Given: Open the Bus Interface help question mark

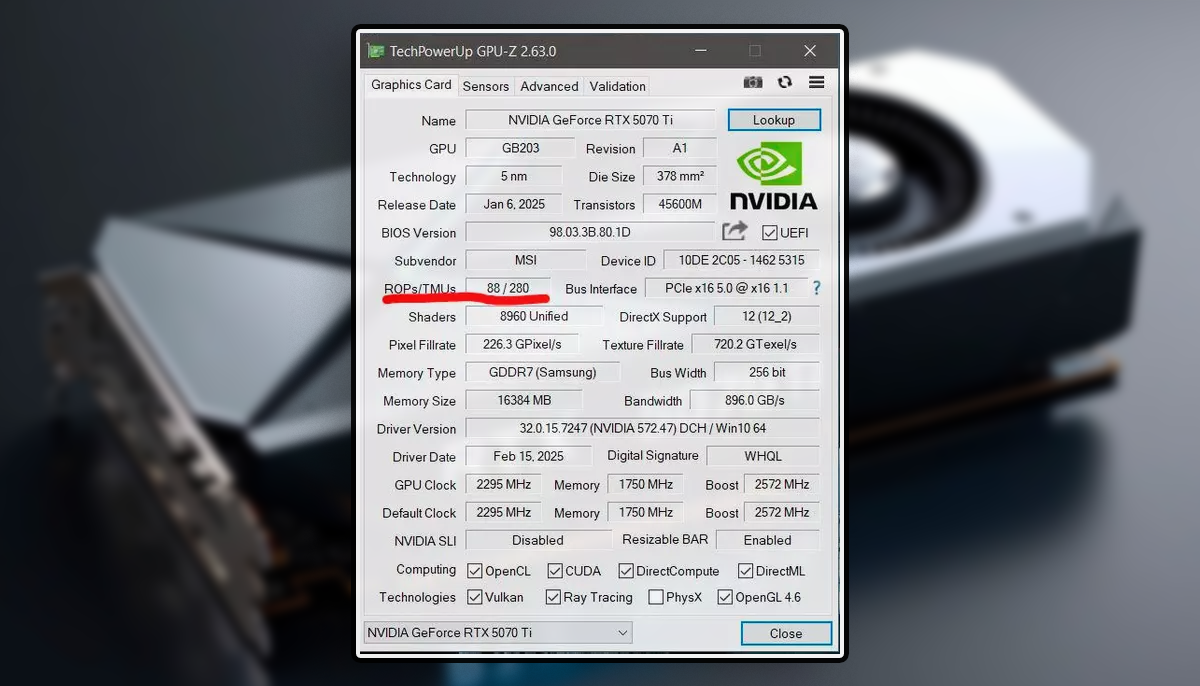Looking at the screenshot, I should 817,288.
